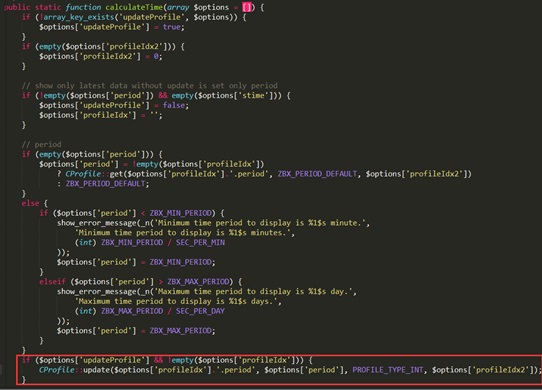Click the string ending with 'days.'

(x=176, y=301)
